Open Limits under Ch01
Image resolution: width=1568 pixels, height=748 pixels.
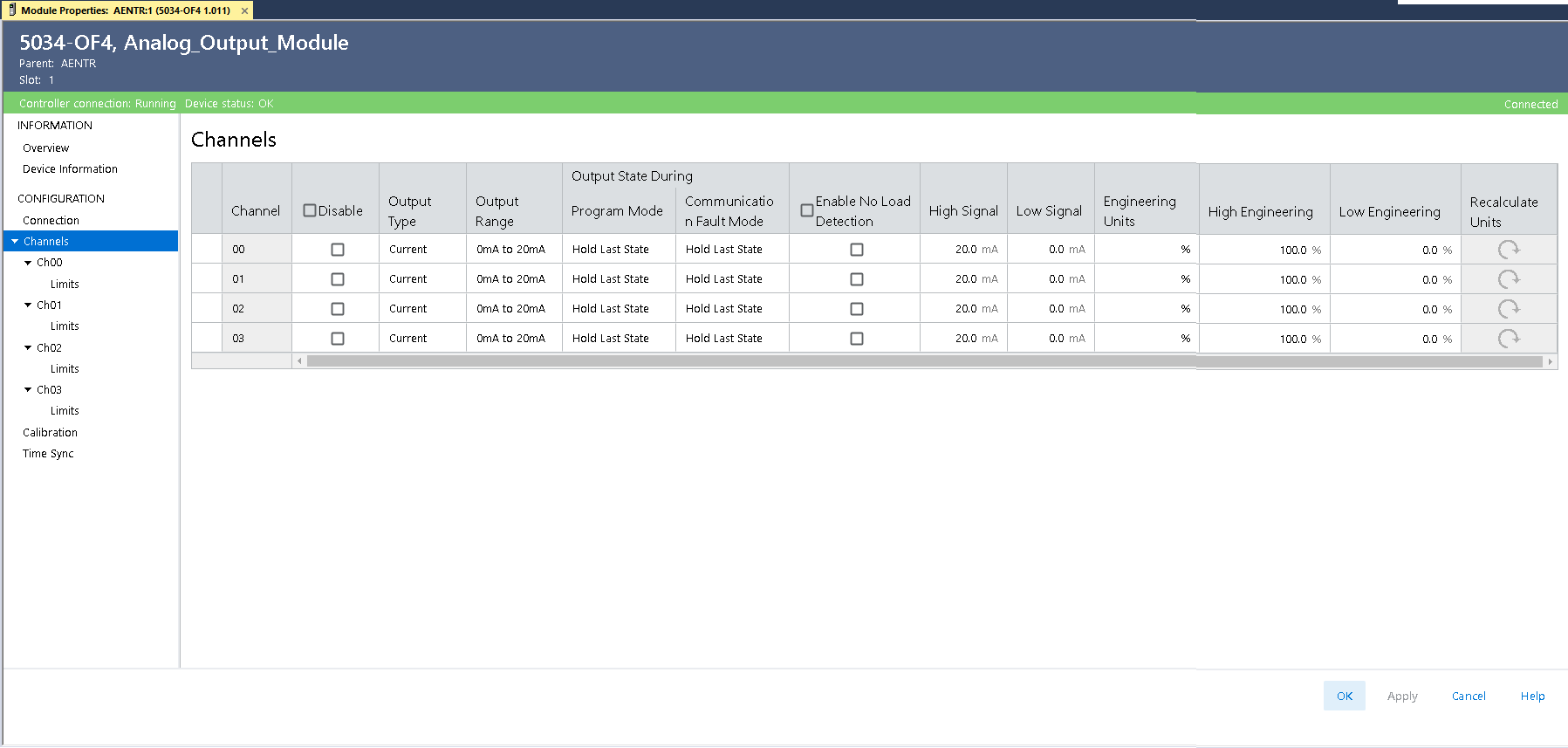[65, 326]
